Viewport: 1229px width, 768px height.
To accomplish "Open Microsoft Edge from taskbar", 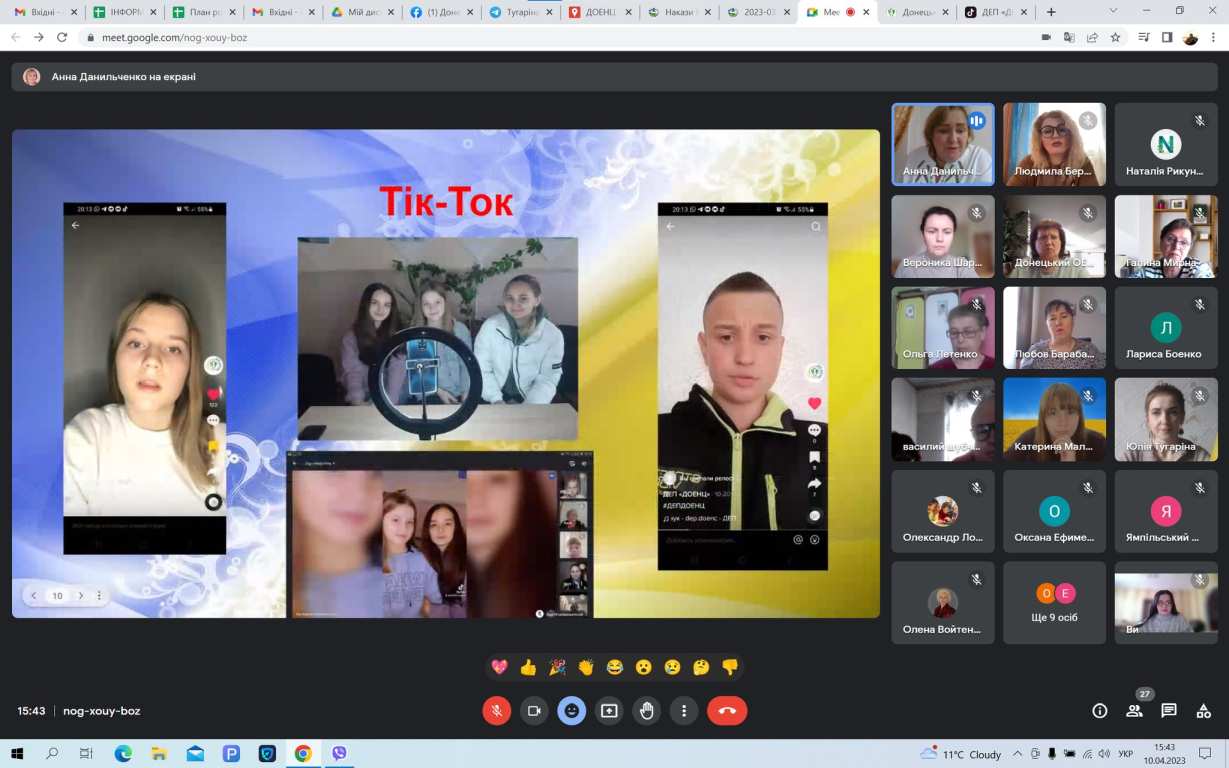I will tap(123, 753).
